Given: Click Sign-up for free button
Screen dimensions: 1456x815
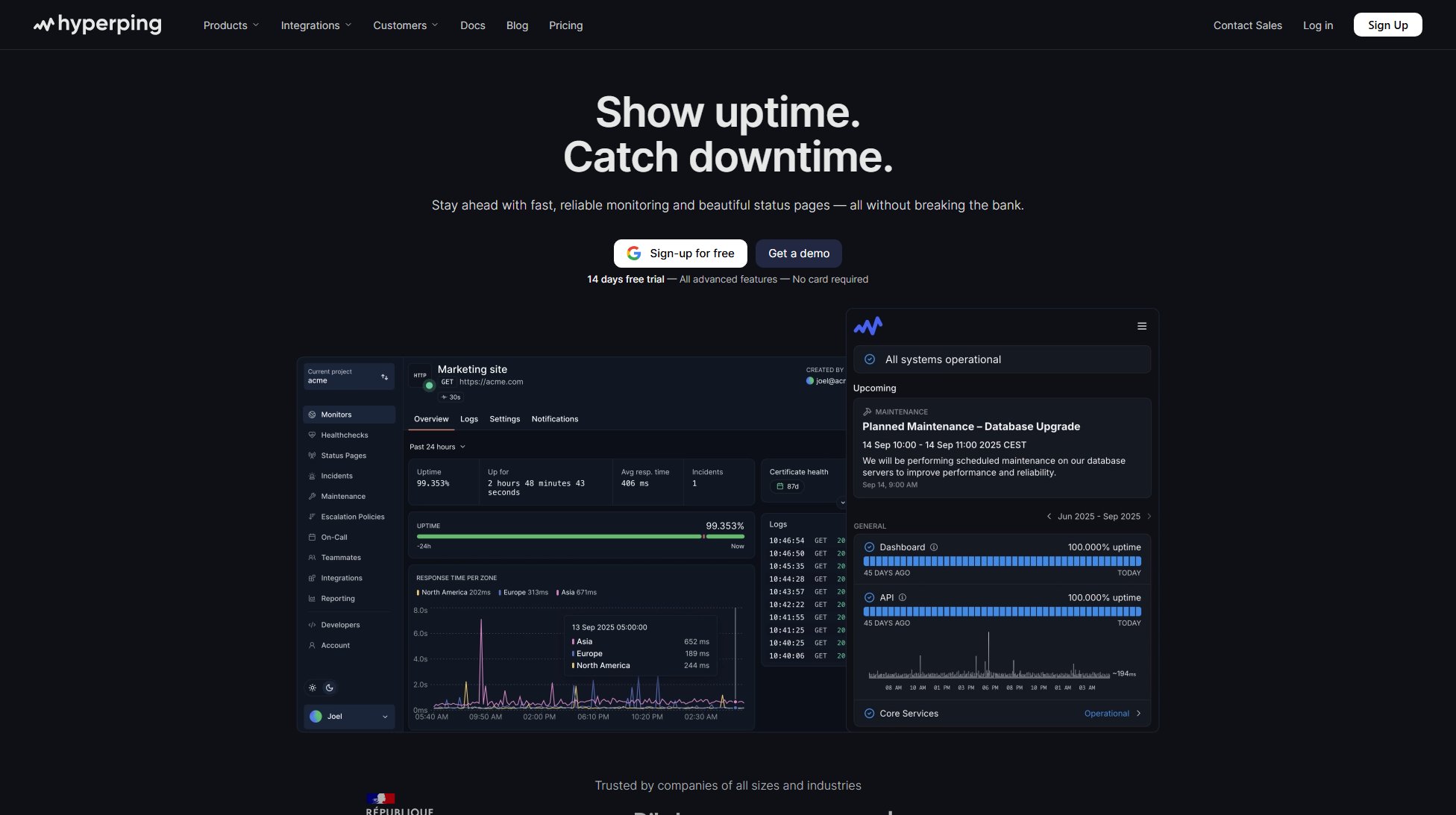Looking at the screenshot, I should [x=680, y=254].
